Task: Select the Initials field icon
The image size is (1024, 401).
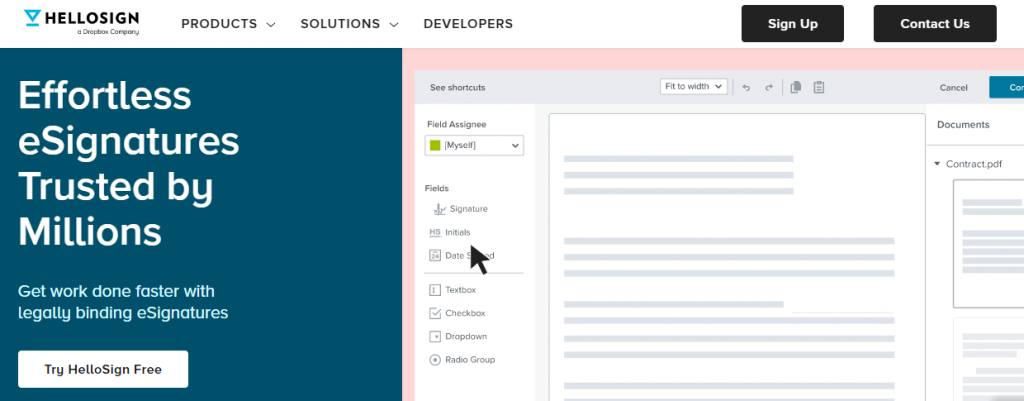Action: click(435, 233)
